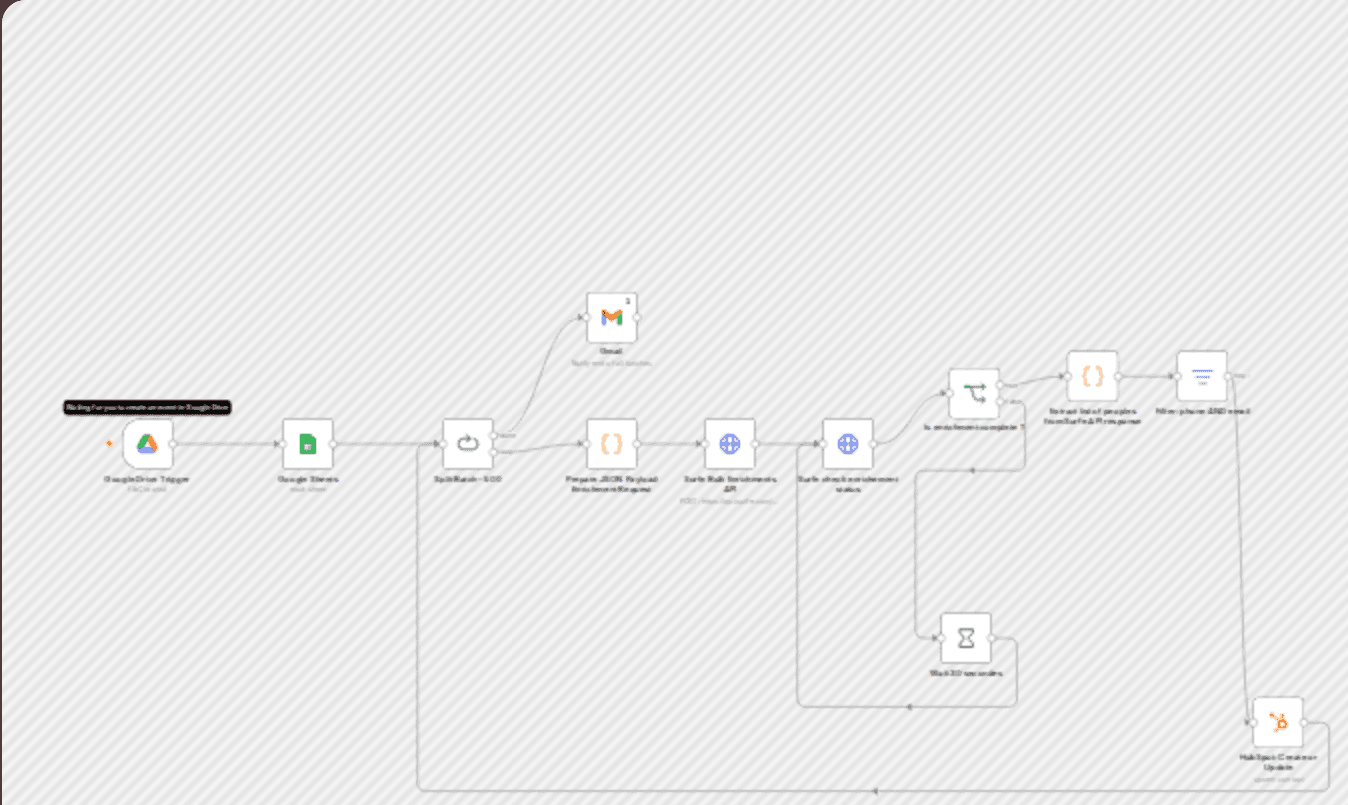The image size is (1348, 805).
Task: Click the orange trigger indicator beside Google Drive
Action: point(109,443)
